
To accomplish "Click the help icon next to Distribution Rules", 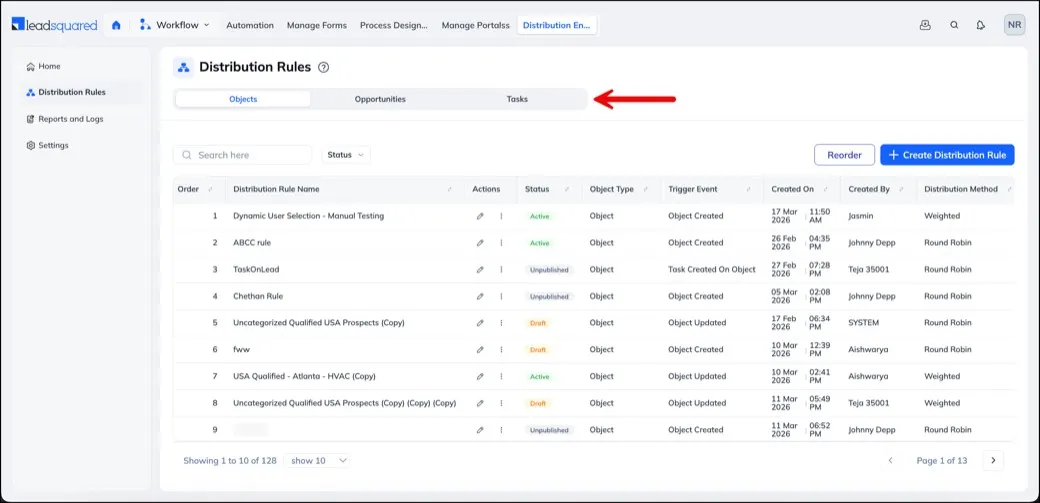I will pos(324,67).
